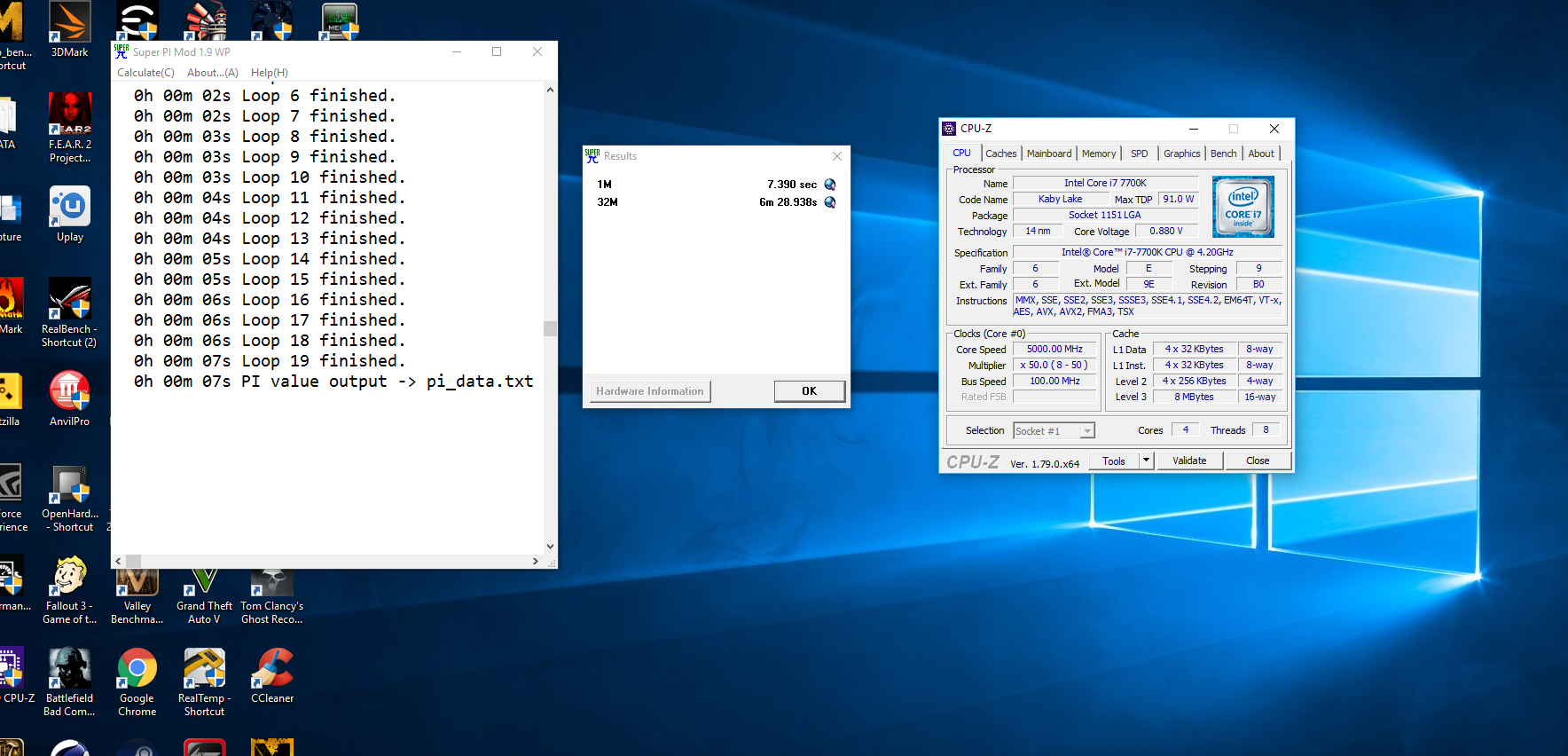
Task: Click the 0.880 V Core Voltage value
Action: [x=1165, y=232]
